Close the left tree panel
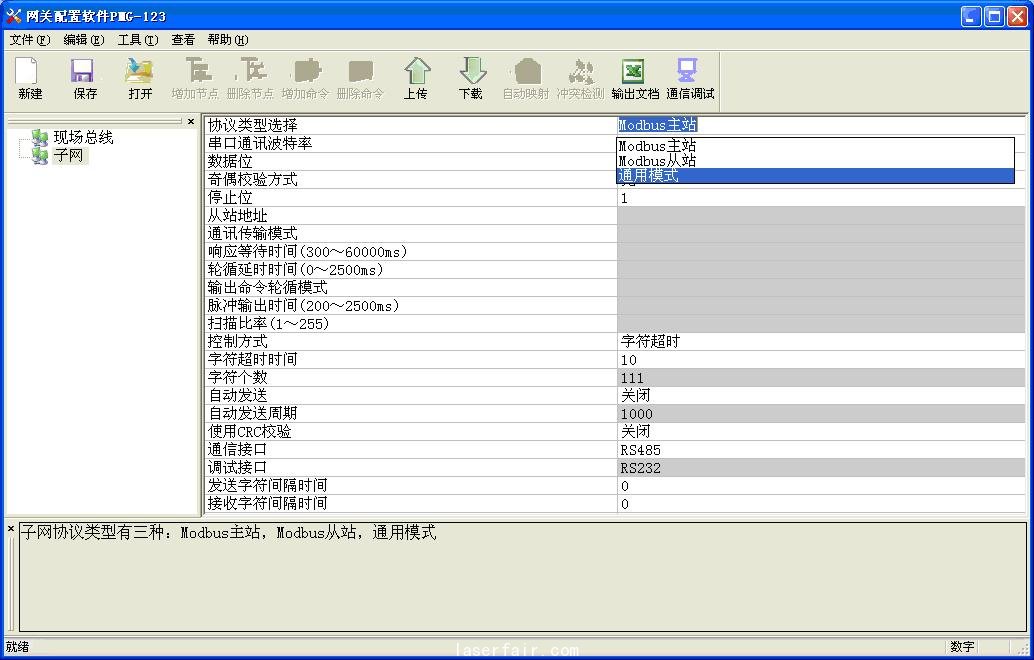Viewport: 1034px width, 660px height. click(x=191, y=122)
